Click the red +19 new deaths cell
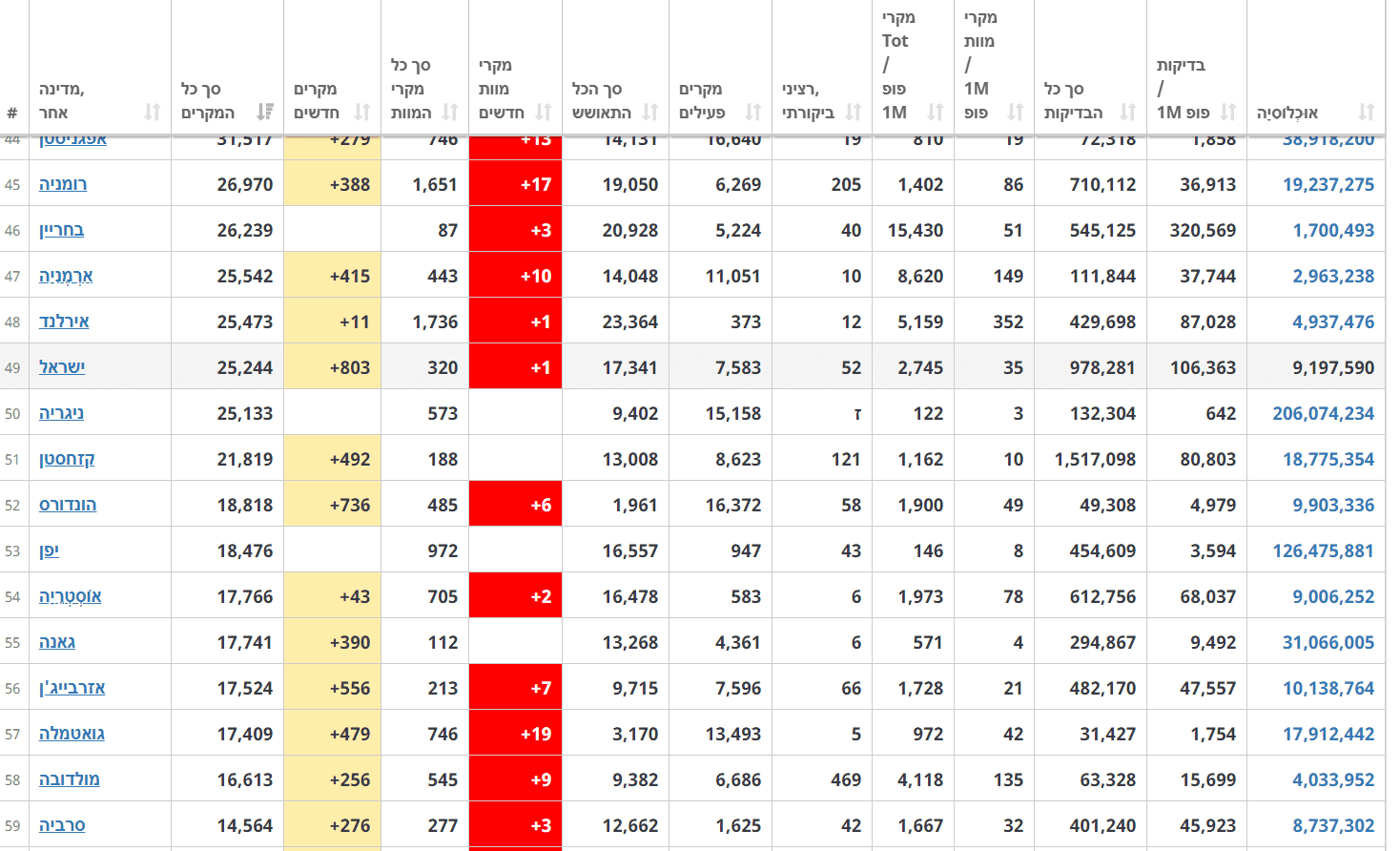The width and height of the screenshot is (1400, 851). click(516, 733)
